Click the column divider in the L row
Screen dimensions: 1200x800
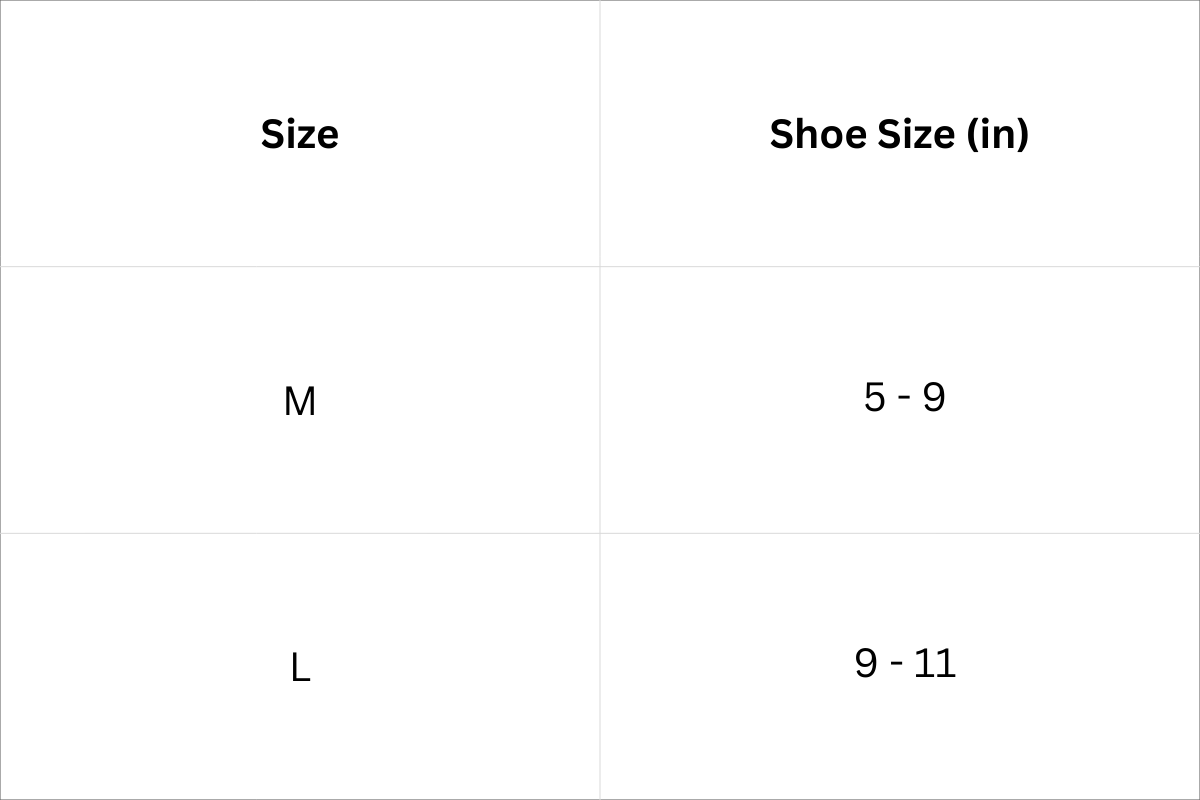(600, 666)
